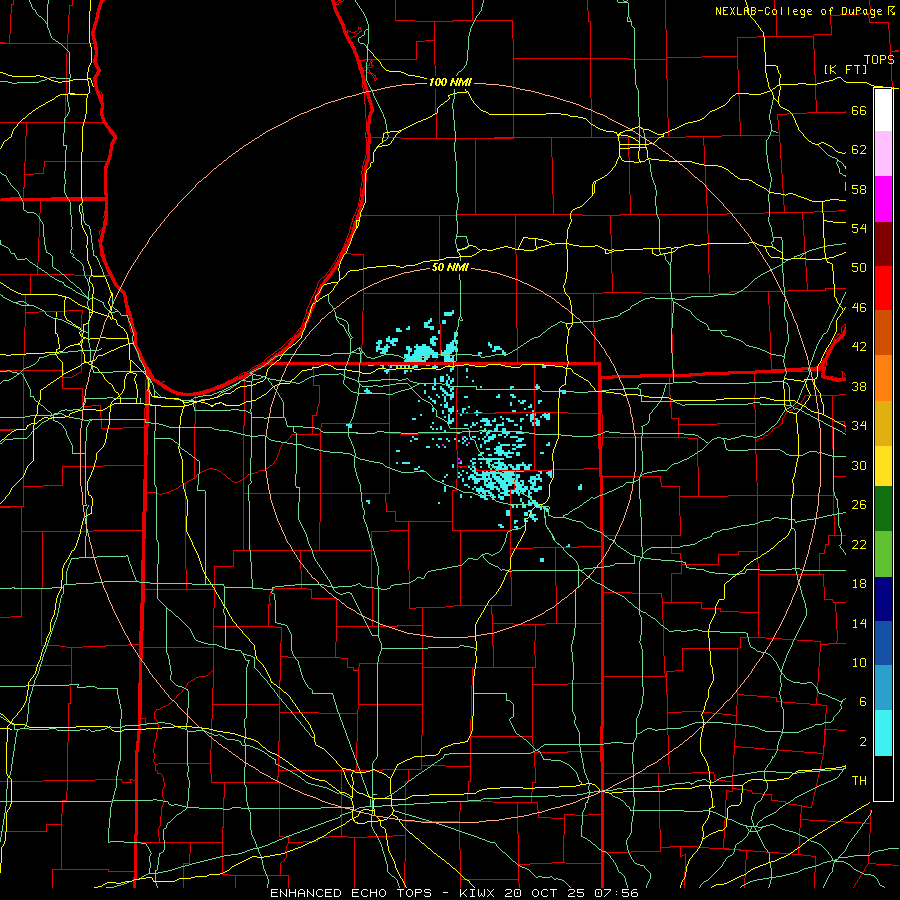Screen dimensions: 900x900
Task: Click the dark green swatch between 22 and 26
Action: [883, 509]
